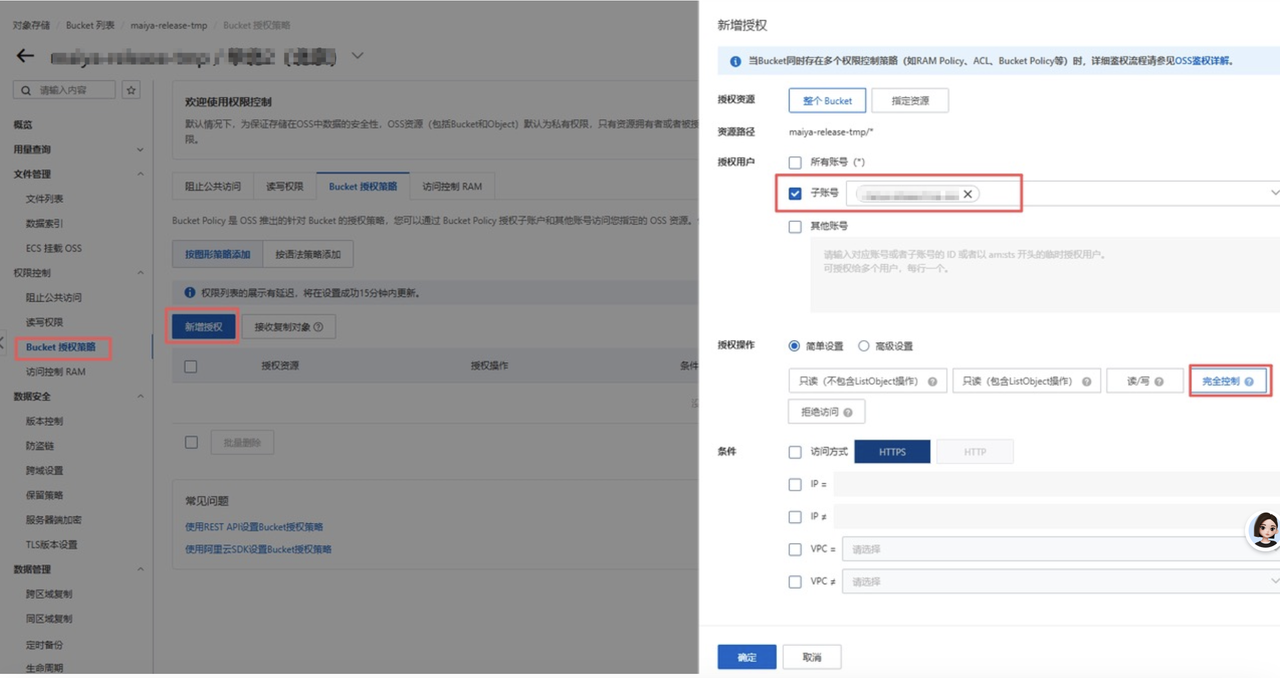This screenshot has width=1280, height=678.
Task: Expand the 用量查询 sidebar section
Action: (139, 150)
